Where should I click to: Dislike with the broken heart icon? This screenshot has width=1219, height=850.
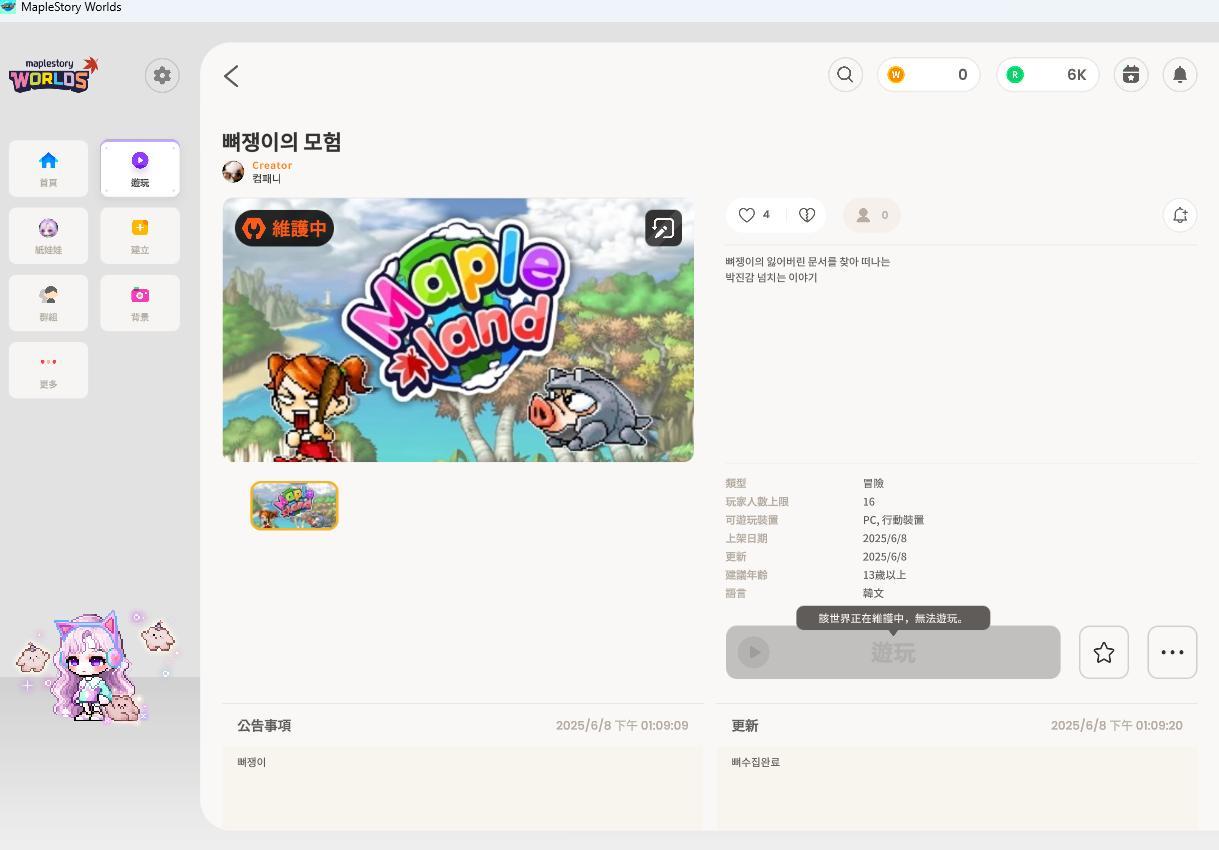click(807, 215)
